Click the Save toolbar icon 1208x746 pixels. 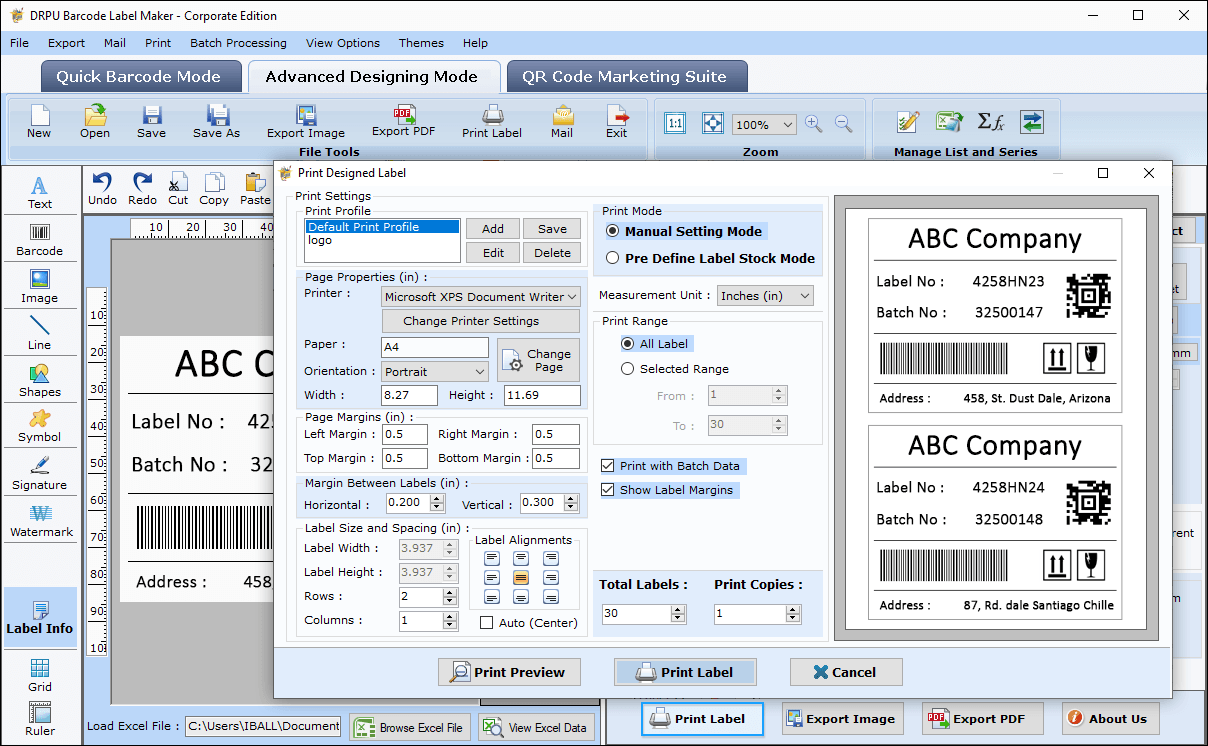point(151,121)
